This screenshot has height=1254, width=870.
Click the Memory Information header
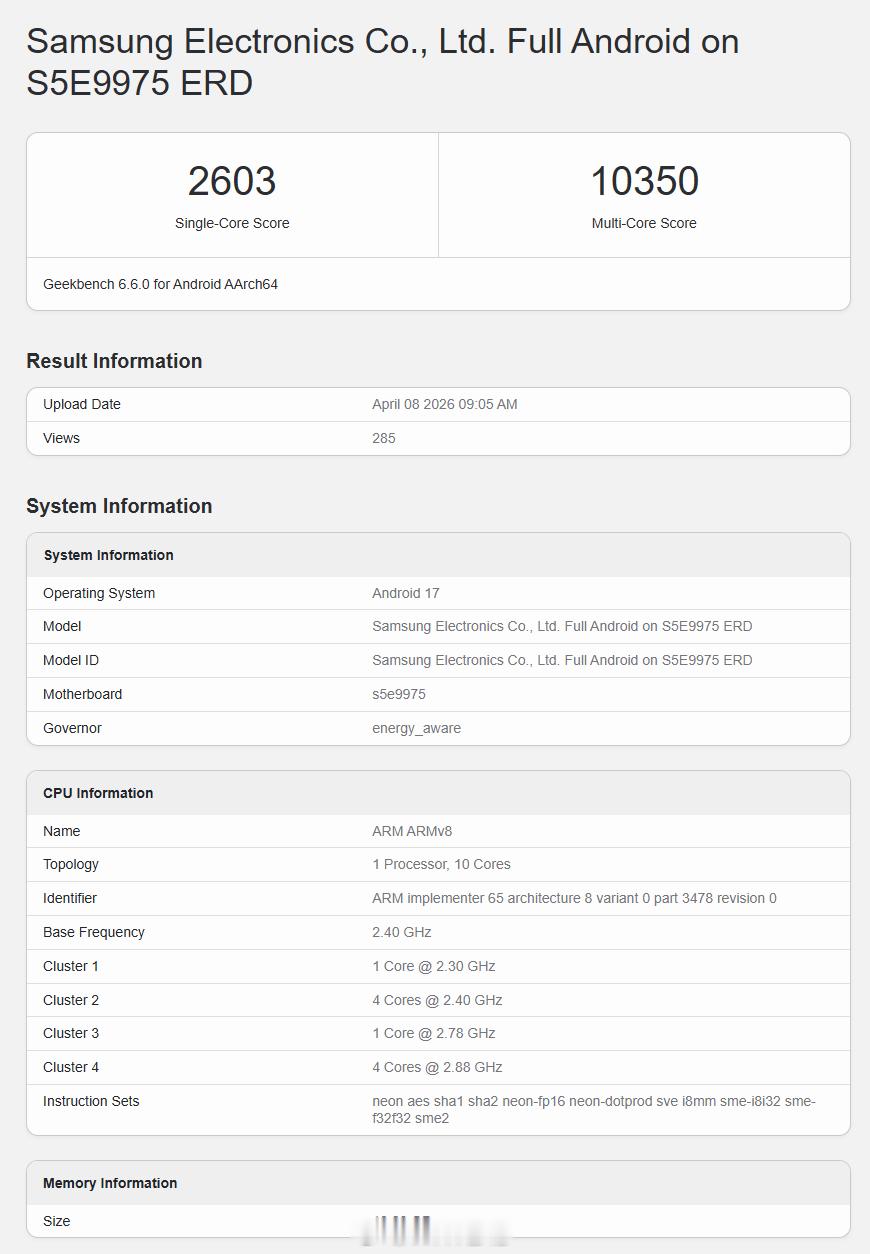click(110, 1183)
